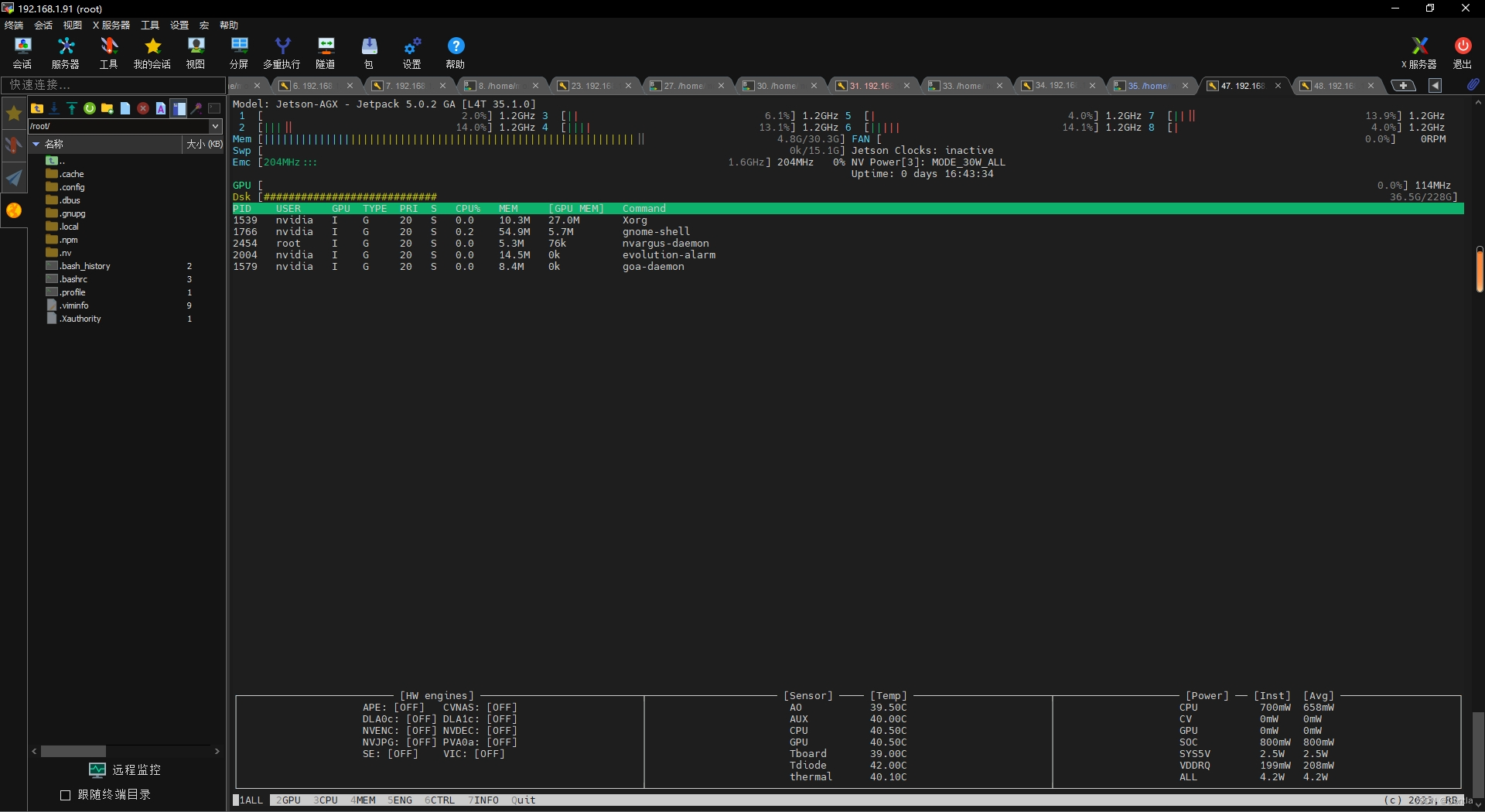Open the X 服务器 menu
1485x812 pixels.
coord(111,26)
